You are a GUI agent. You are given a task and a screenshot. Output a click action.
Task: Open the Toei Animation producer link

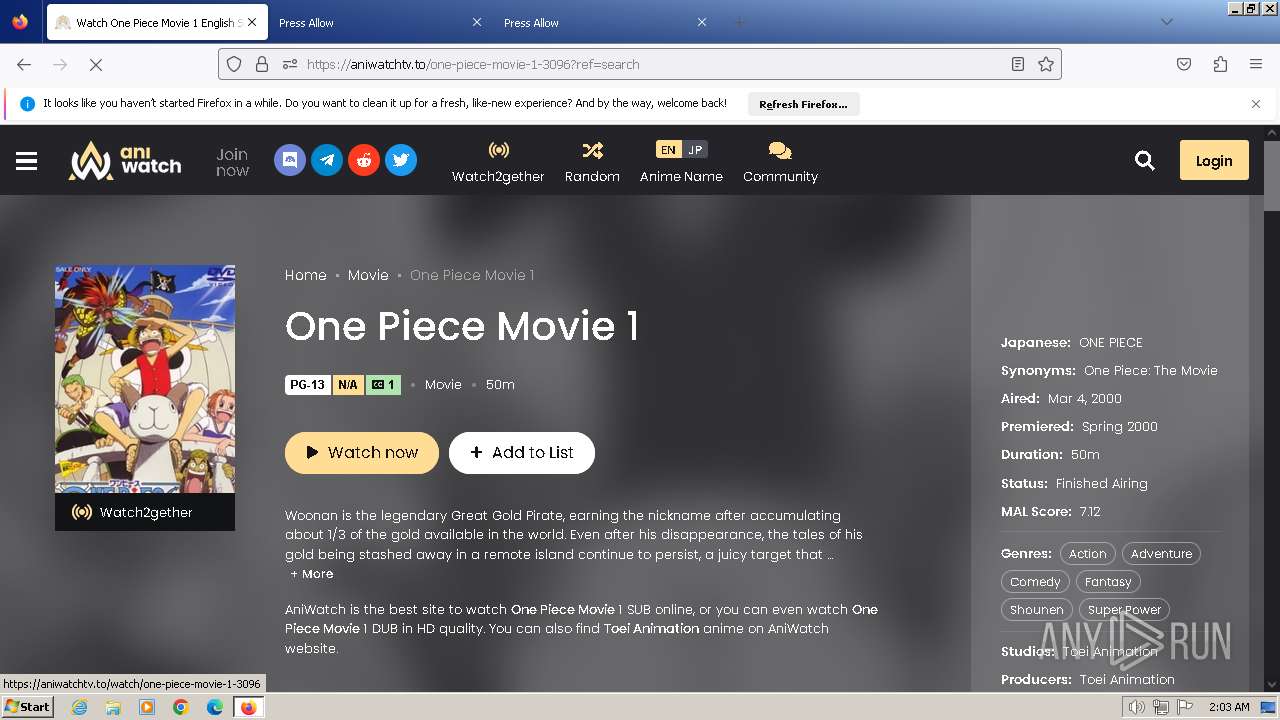click(x=1127, y=679)
